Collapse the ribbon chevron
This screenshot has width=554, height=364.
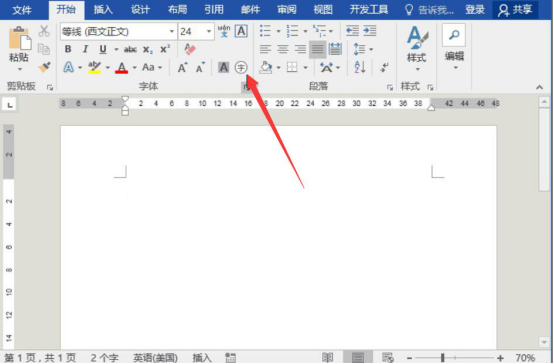[540, 87]
